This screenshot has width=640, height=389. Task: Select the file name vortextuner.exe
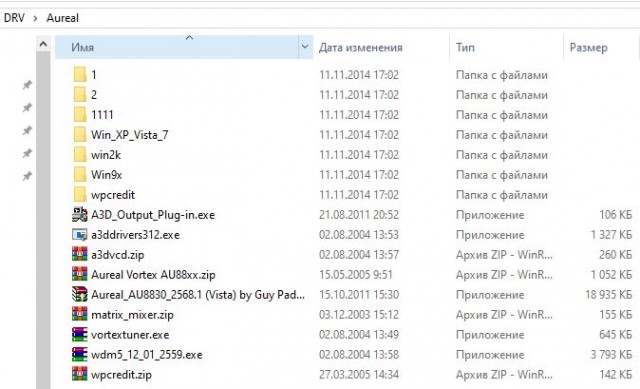point(130,335)
